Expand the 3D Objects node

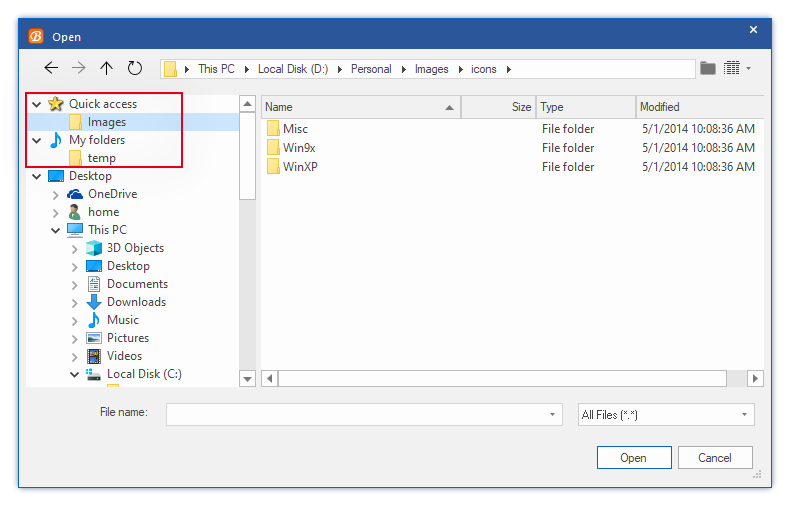[x=75, y=249]
